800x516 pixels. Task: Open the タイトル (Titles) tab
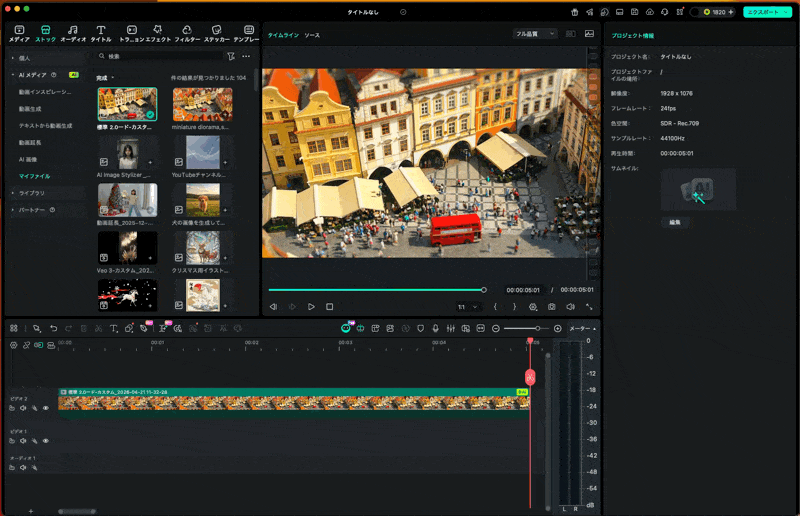pyautogui.click(x=101, y=34)
